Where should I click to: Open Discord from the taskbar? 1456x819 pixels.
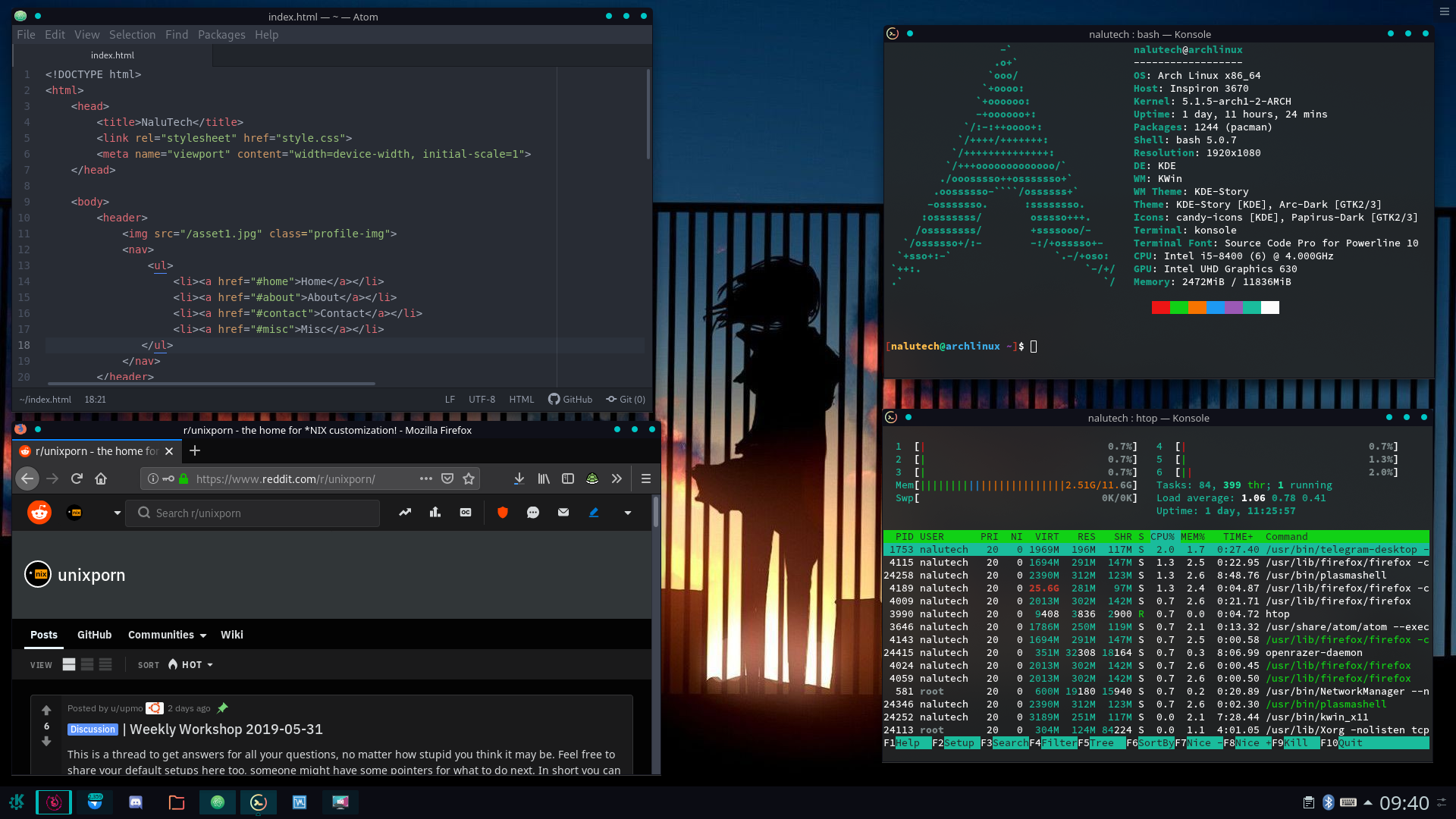pos(136,802)
